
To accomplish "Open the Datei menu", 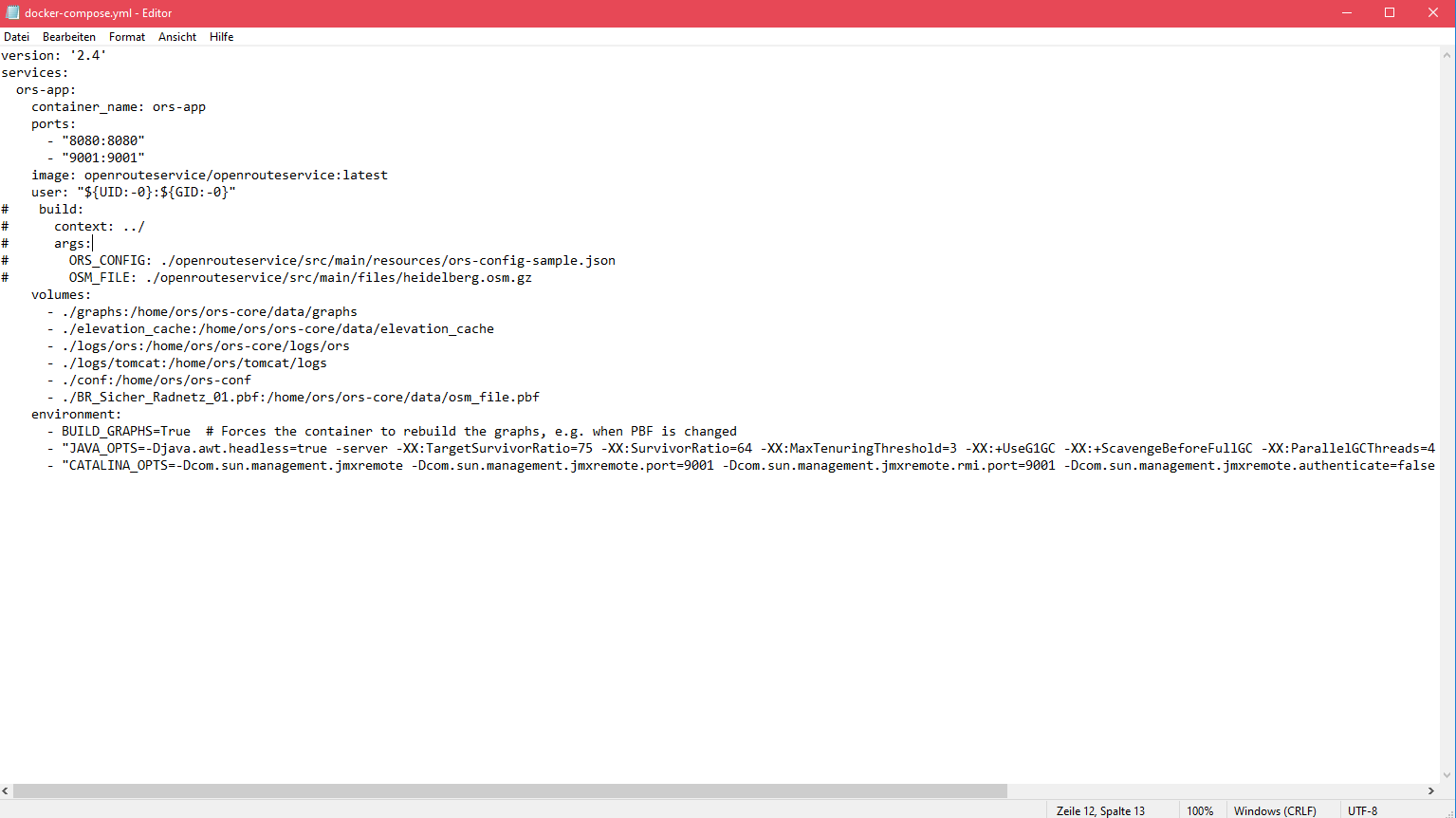I will 16,36.
